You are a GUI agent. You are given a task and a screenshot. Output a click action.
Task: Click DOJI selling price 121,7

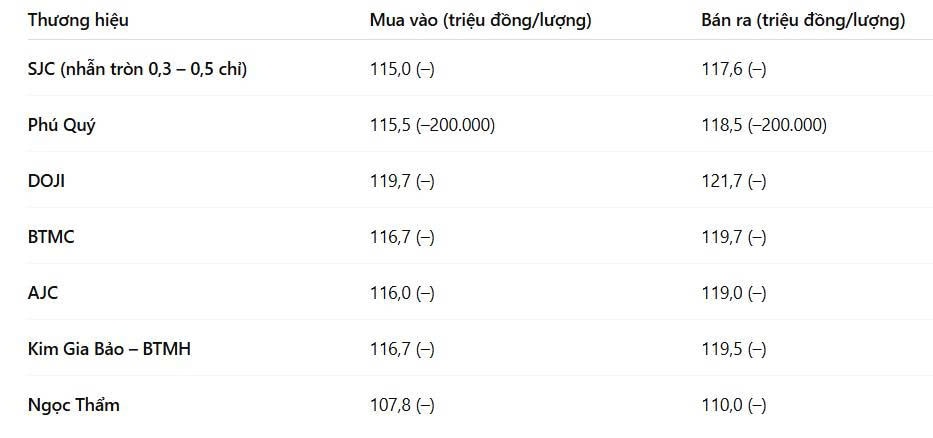[x=734, y=181]
